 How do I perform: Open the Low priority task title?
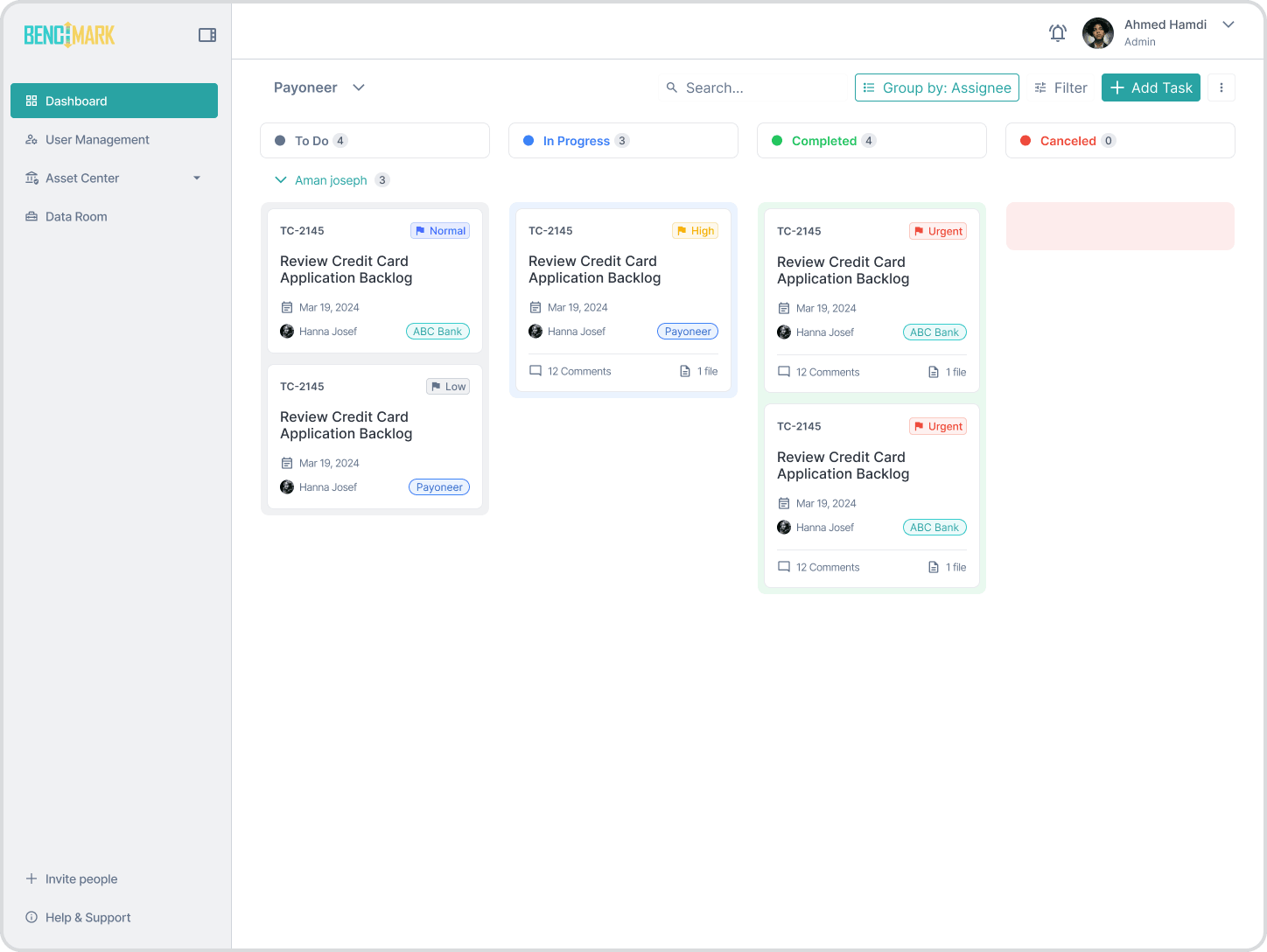pyautogui.click(x=346, y=425)
